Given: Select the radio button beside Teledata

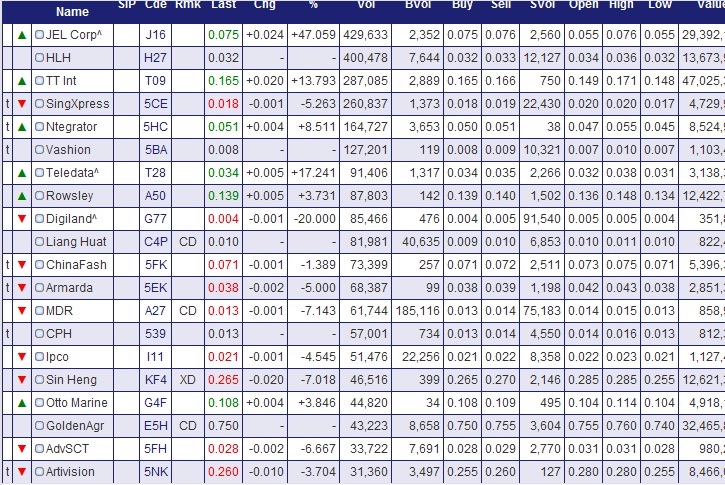Looking at the screenshot, I should click(x=40, y=173).
